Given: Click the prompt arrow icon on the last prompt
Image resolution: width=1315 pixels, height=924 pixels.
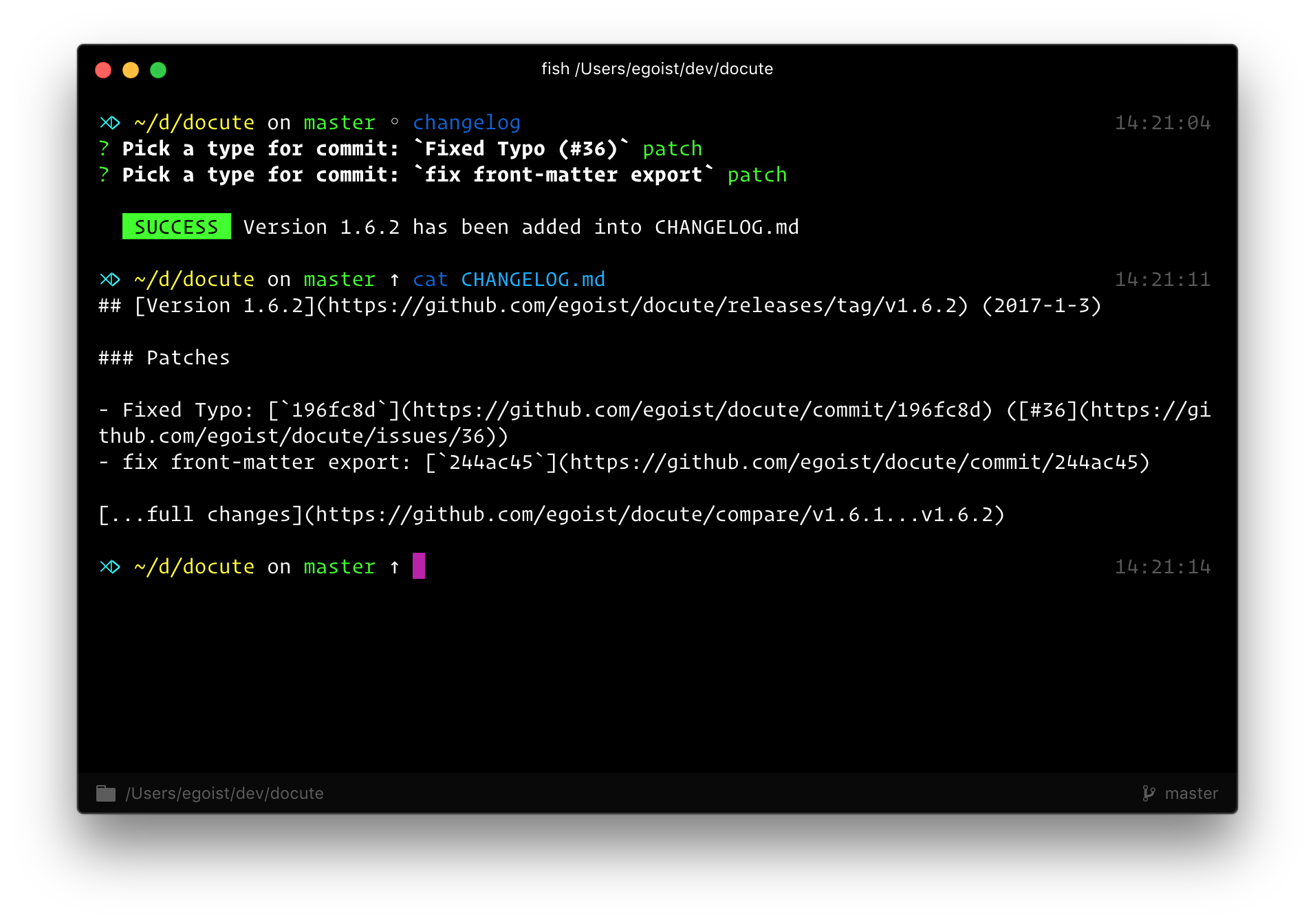Looking at the screenshot, I should (x=110, y=566).
